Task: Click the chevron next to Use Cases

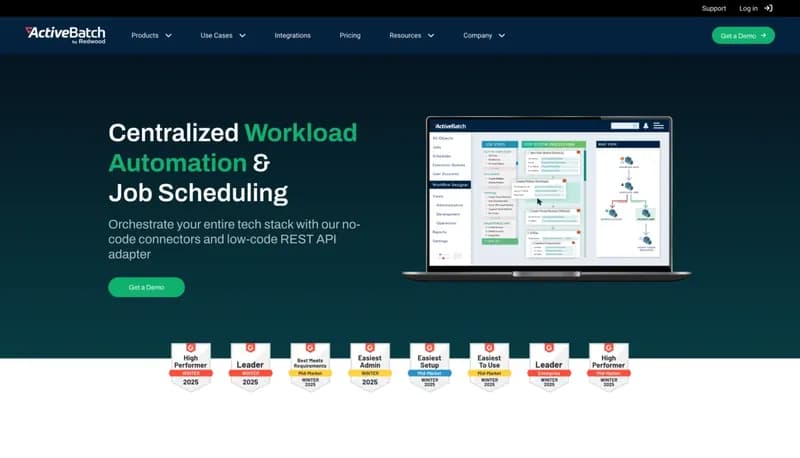Action: pos(242,36)
